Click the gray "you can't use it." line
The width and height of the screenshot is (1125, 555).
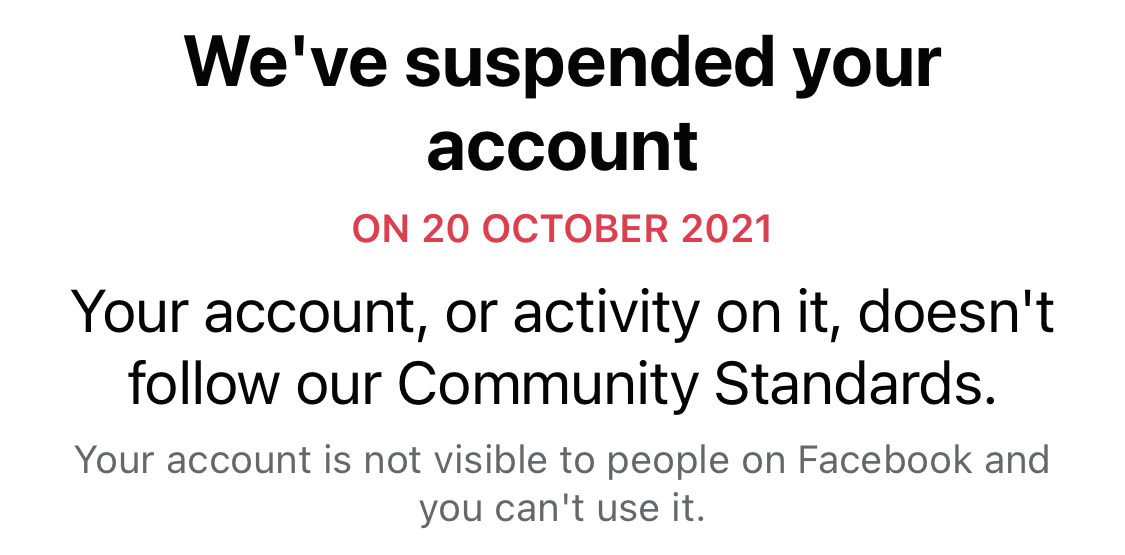click(562, 508)
